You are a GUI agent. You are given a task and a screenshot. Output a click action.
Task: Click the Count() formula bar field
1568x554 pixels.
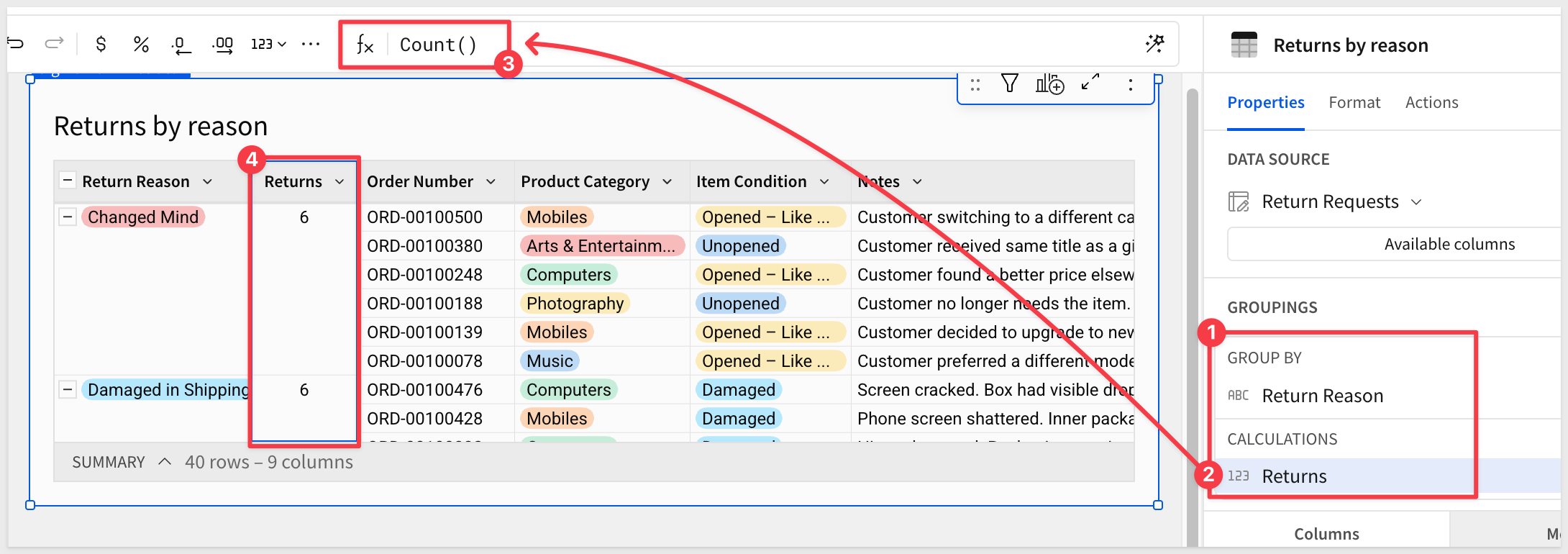(438, 45)
